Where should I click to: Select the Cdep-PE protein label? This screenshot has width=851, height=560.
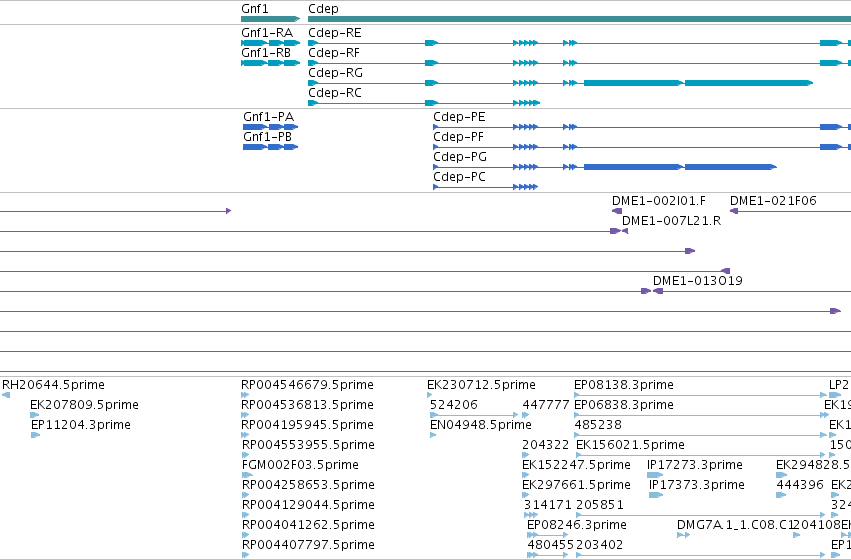coord(459,117)
